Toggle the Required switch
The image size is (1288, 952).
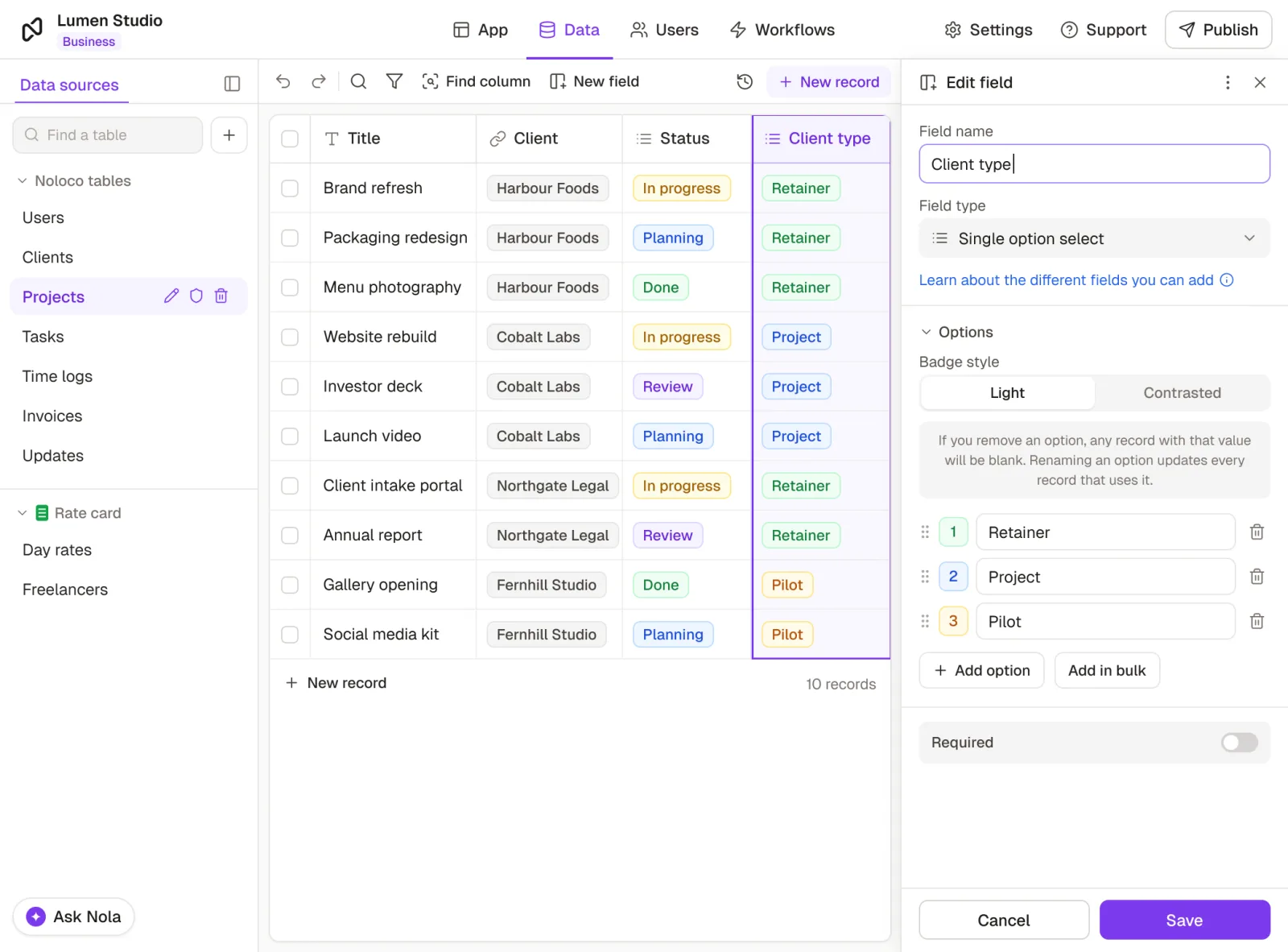1239,743
